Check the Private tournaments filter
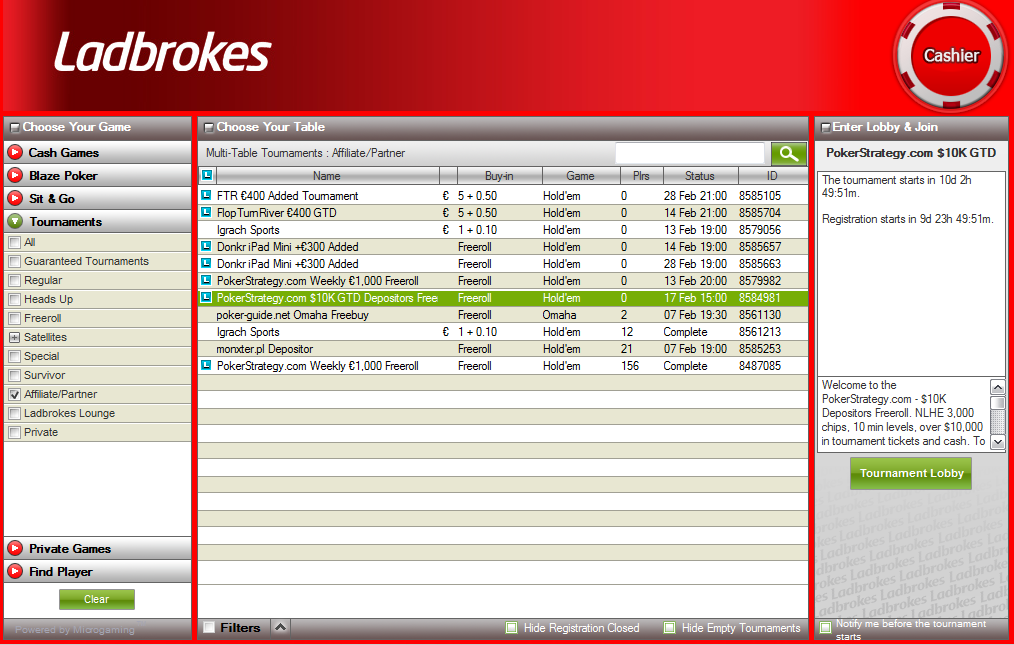 14,432
